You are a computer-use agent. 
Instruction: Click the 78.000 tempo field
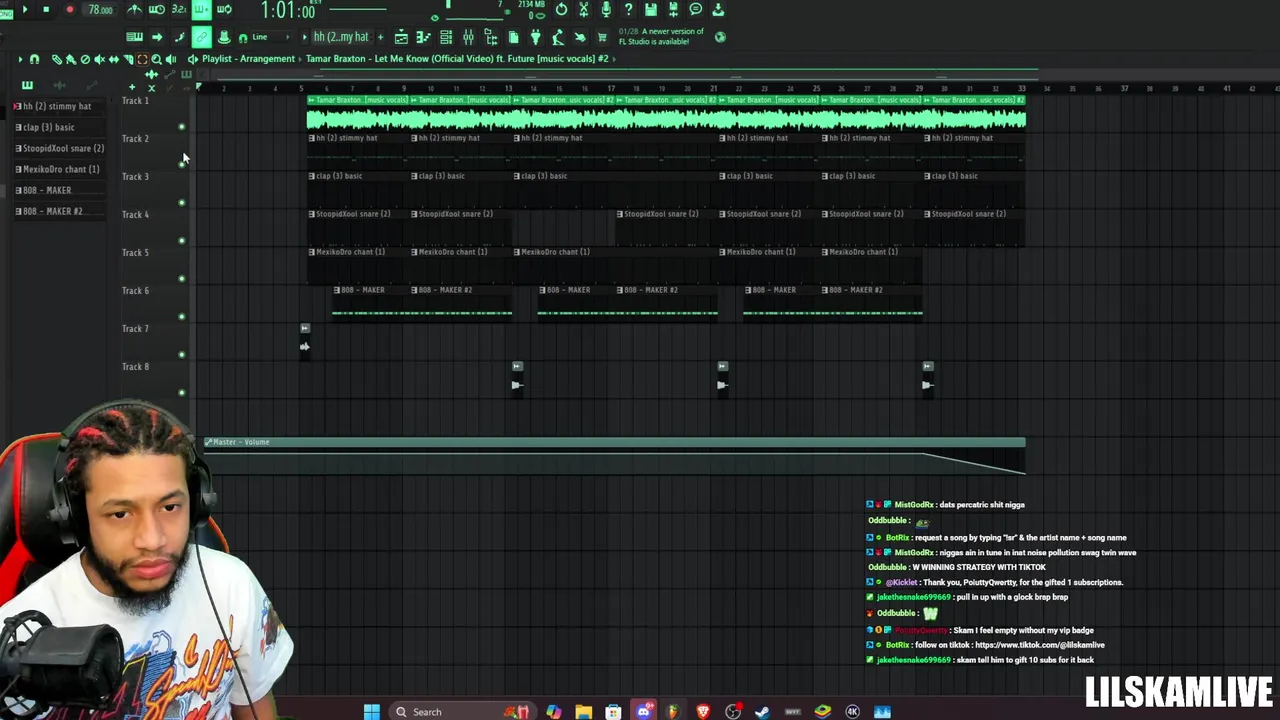[100, 10]
